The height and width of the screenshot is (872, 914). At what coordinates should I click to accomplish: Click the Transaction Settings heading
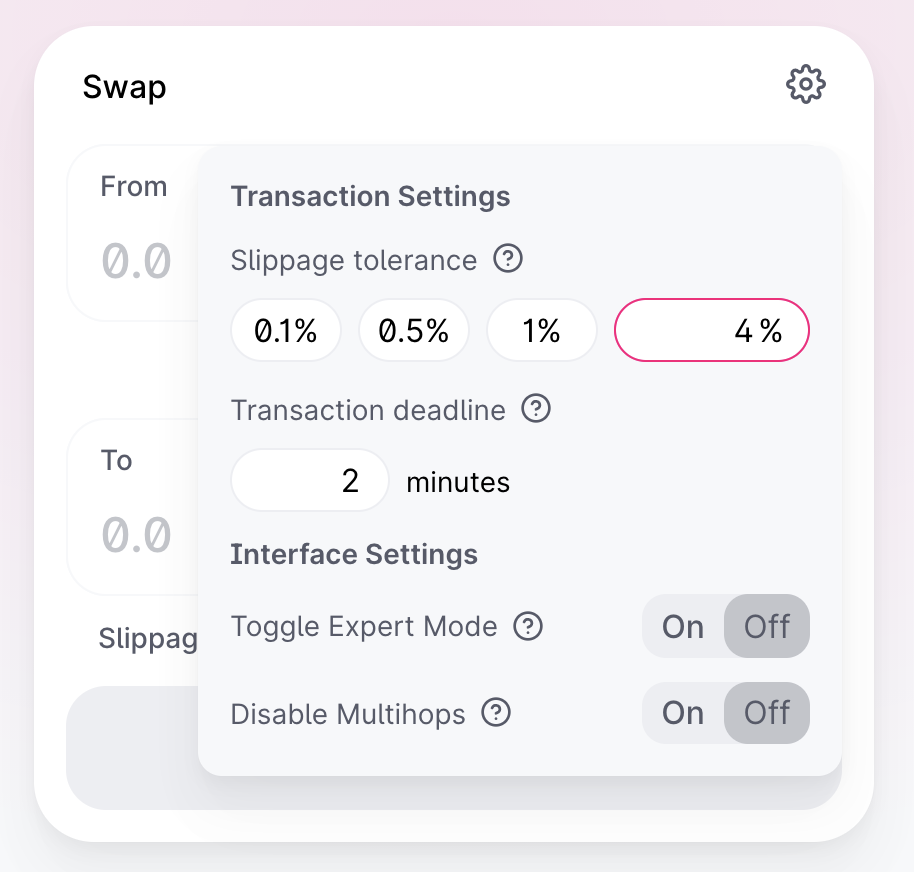click(x=370, y=196)
